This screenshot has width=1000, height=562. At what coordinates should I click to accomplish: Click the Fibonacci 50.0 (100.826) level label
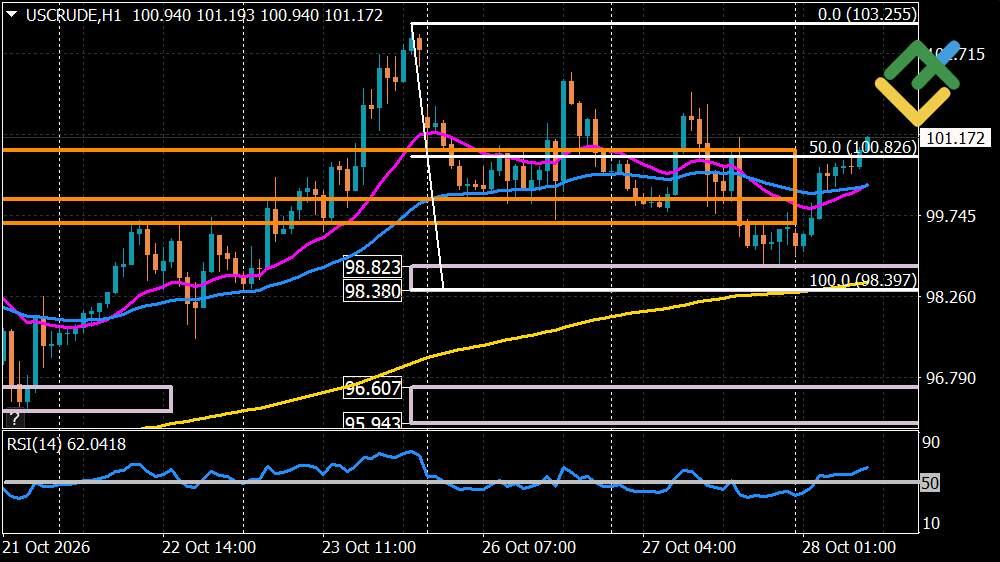pos(862,147)
